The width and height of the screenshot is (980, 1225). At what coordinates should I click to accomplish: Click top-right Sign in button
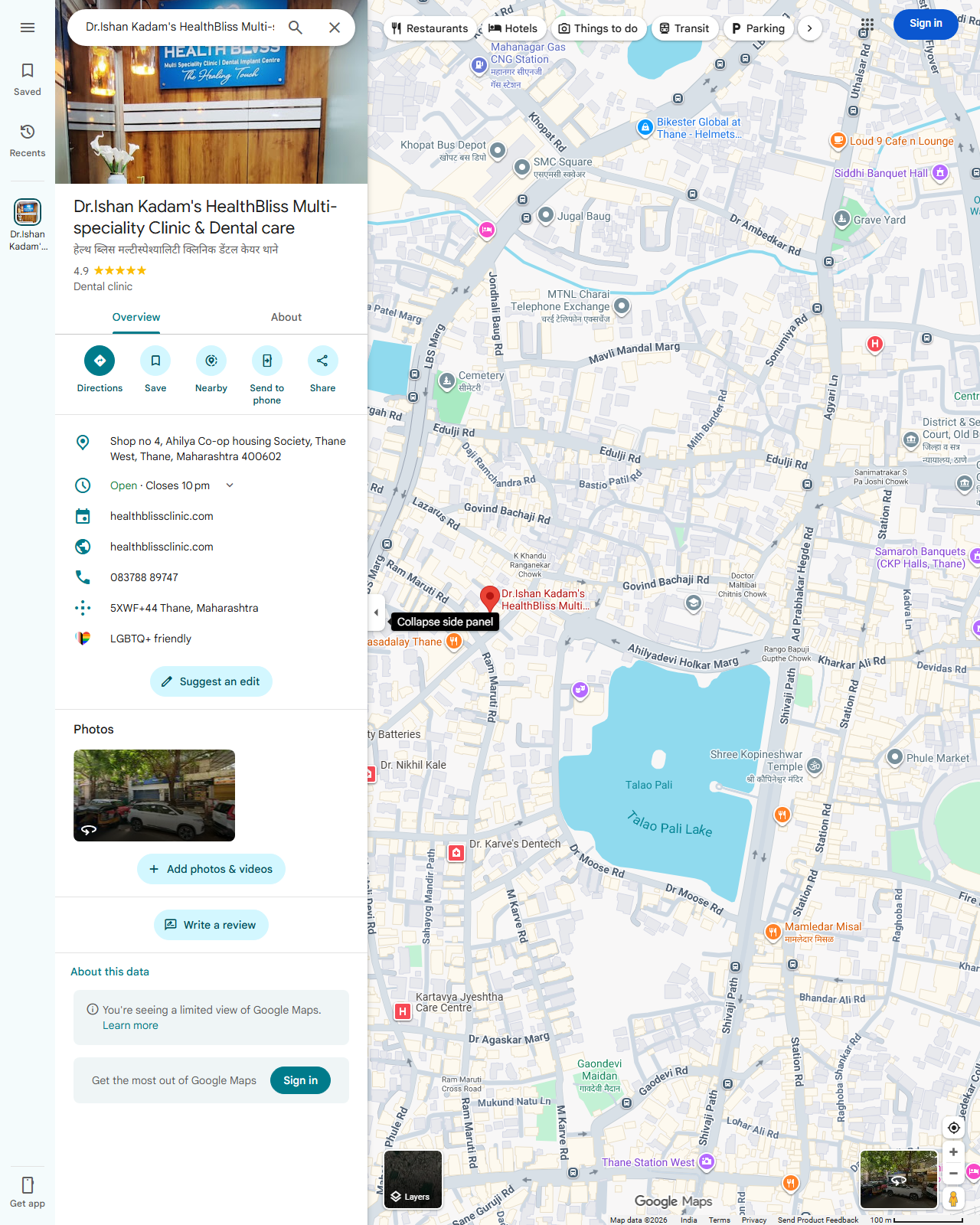[926, 24]
